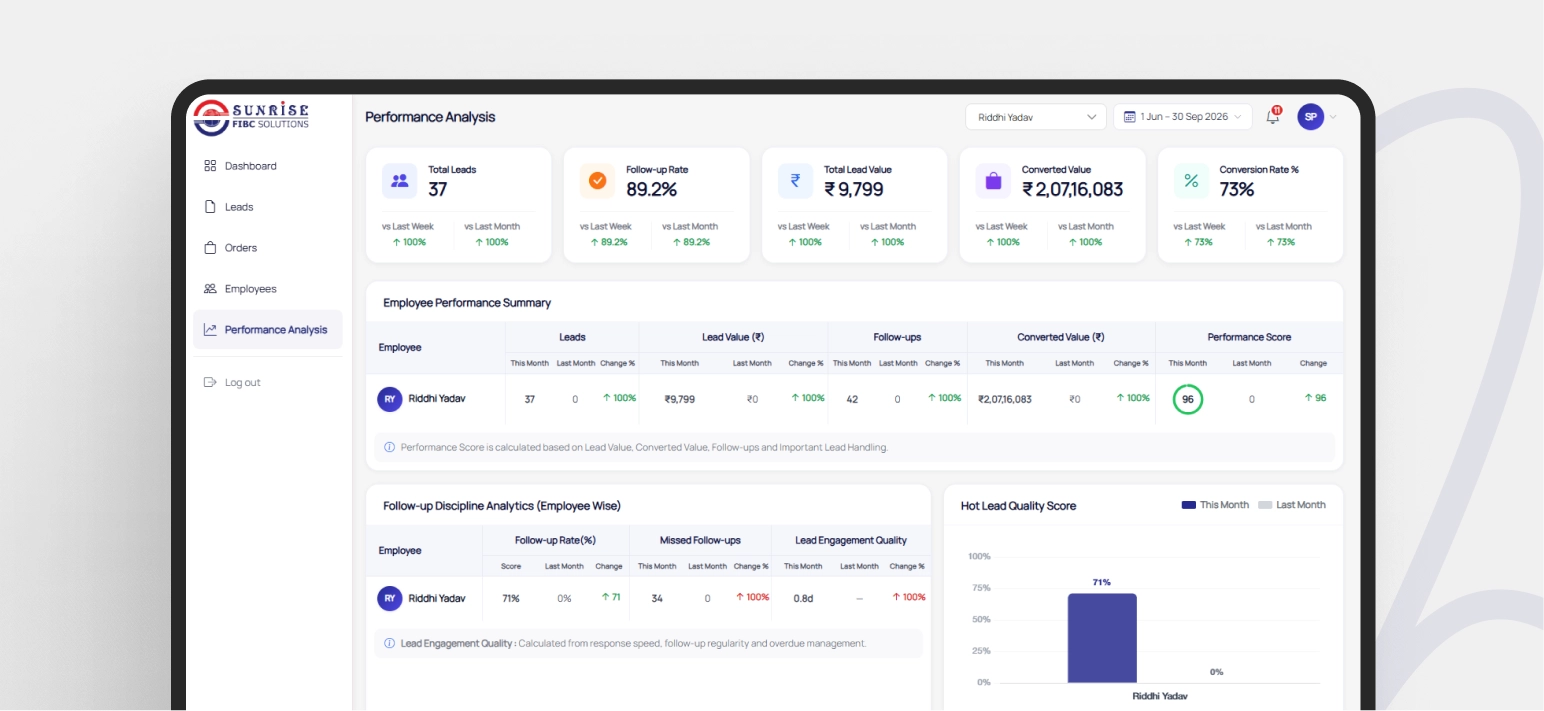The height and width of the screenshot is (711, 1544).
Task: Click the Leads document icon
Action: 210,207
